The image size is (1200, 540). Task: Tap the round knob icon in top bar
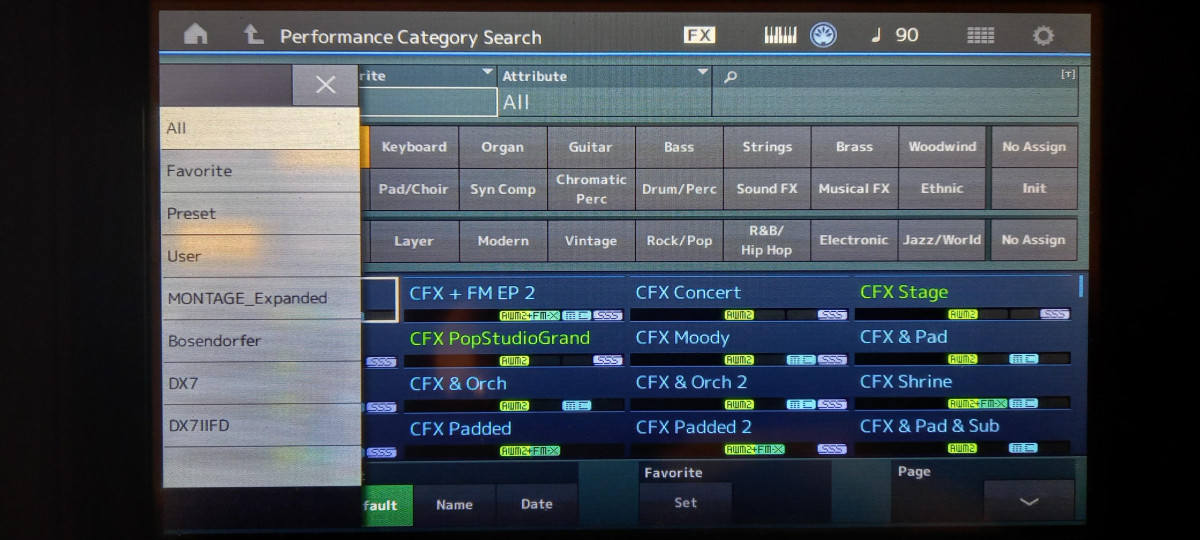click(x=823, y=35)
